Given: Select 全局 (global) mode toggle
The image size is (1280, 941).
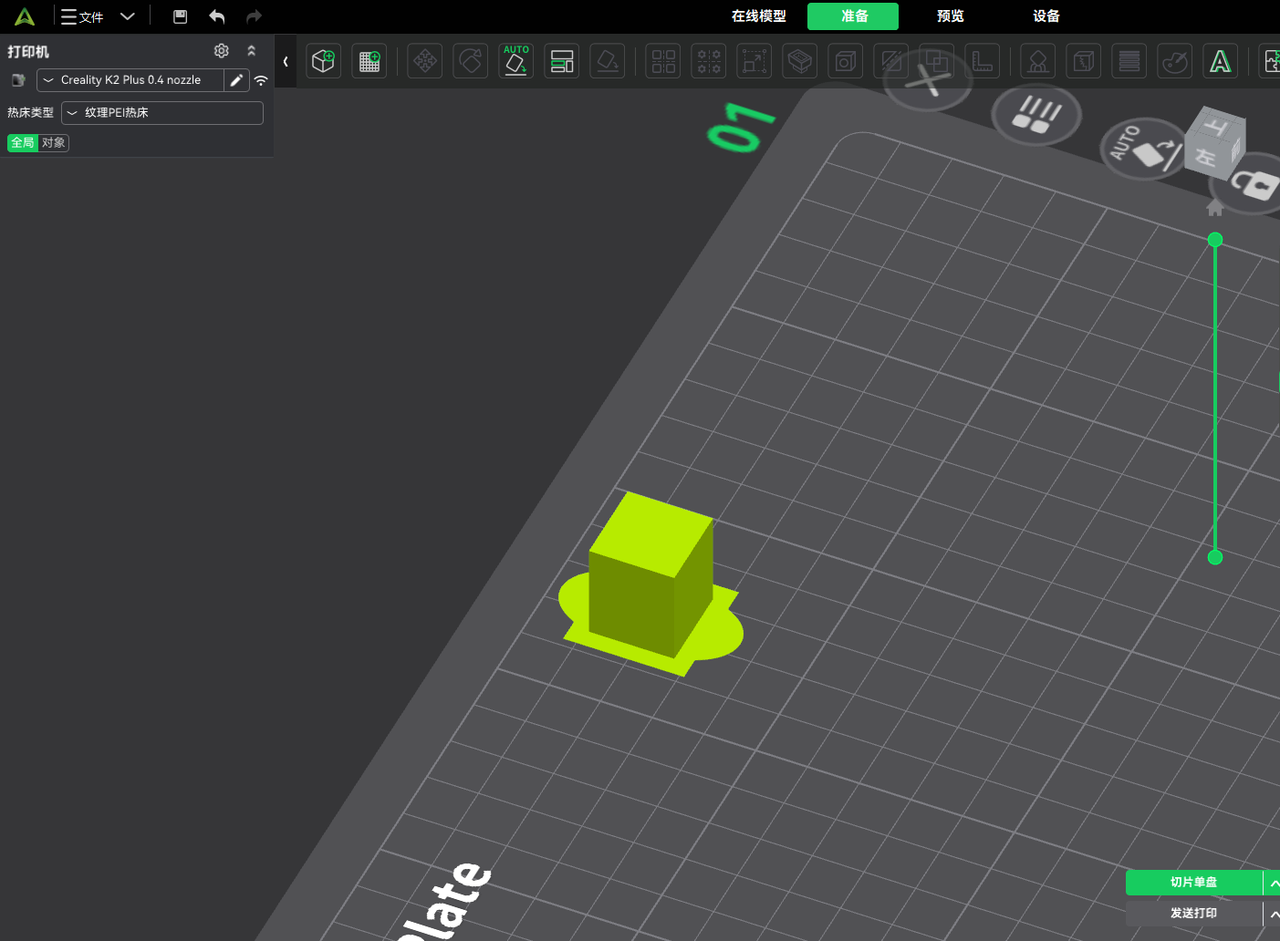Looking at the screenshot, I should point(22,143).
